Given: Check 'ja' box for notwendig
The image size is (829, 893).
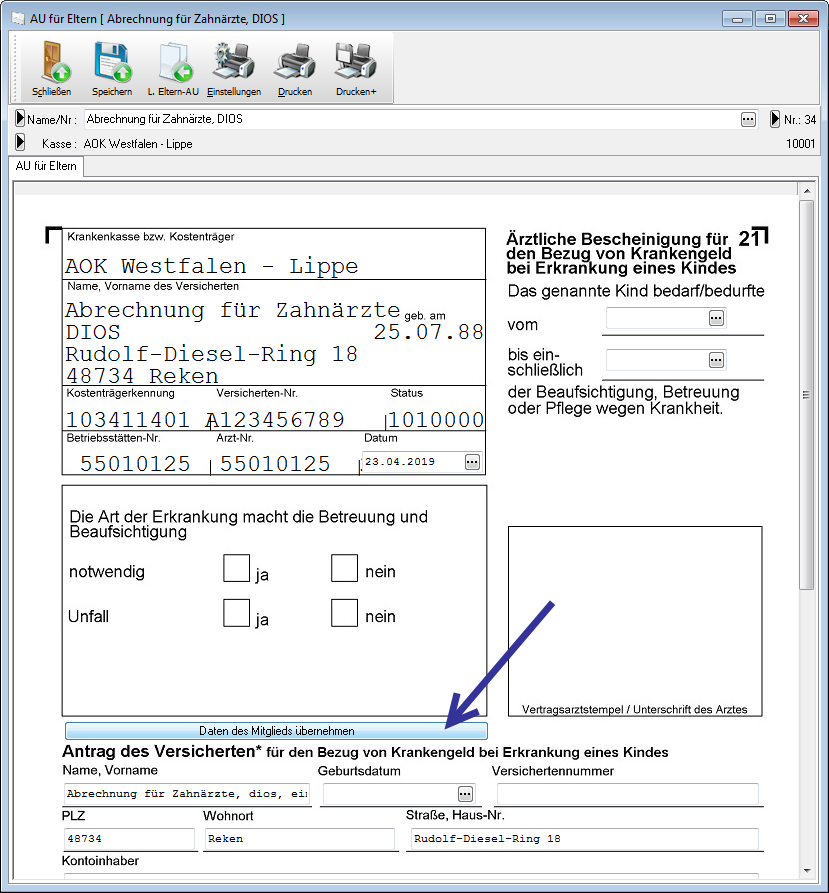Looking at the screenshot, I should tap(236, 569).
